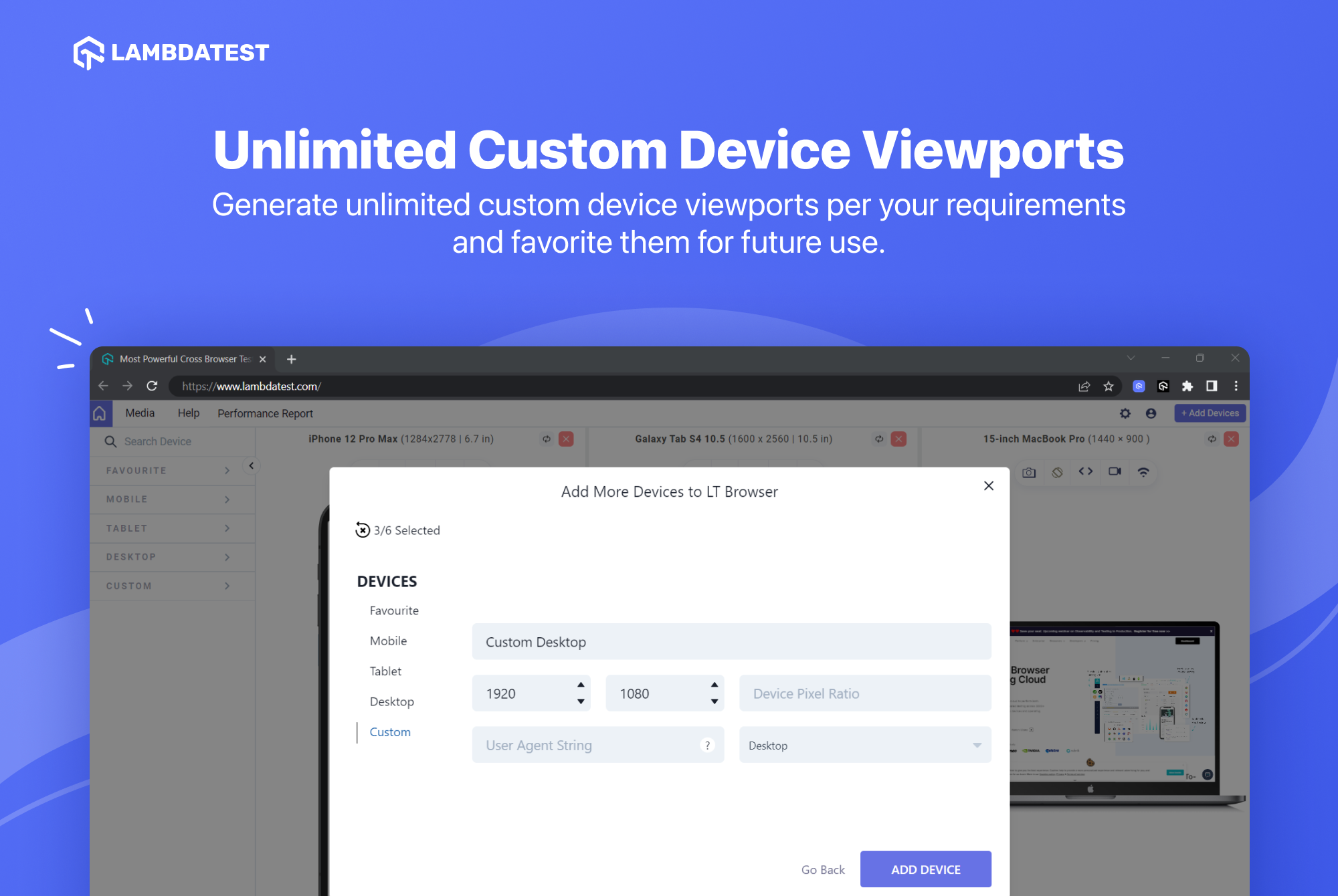Bookmark the page with the star icon

point(1109,386)
